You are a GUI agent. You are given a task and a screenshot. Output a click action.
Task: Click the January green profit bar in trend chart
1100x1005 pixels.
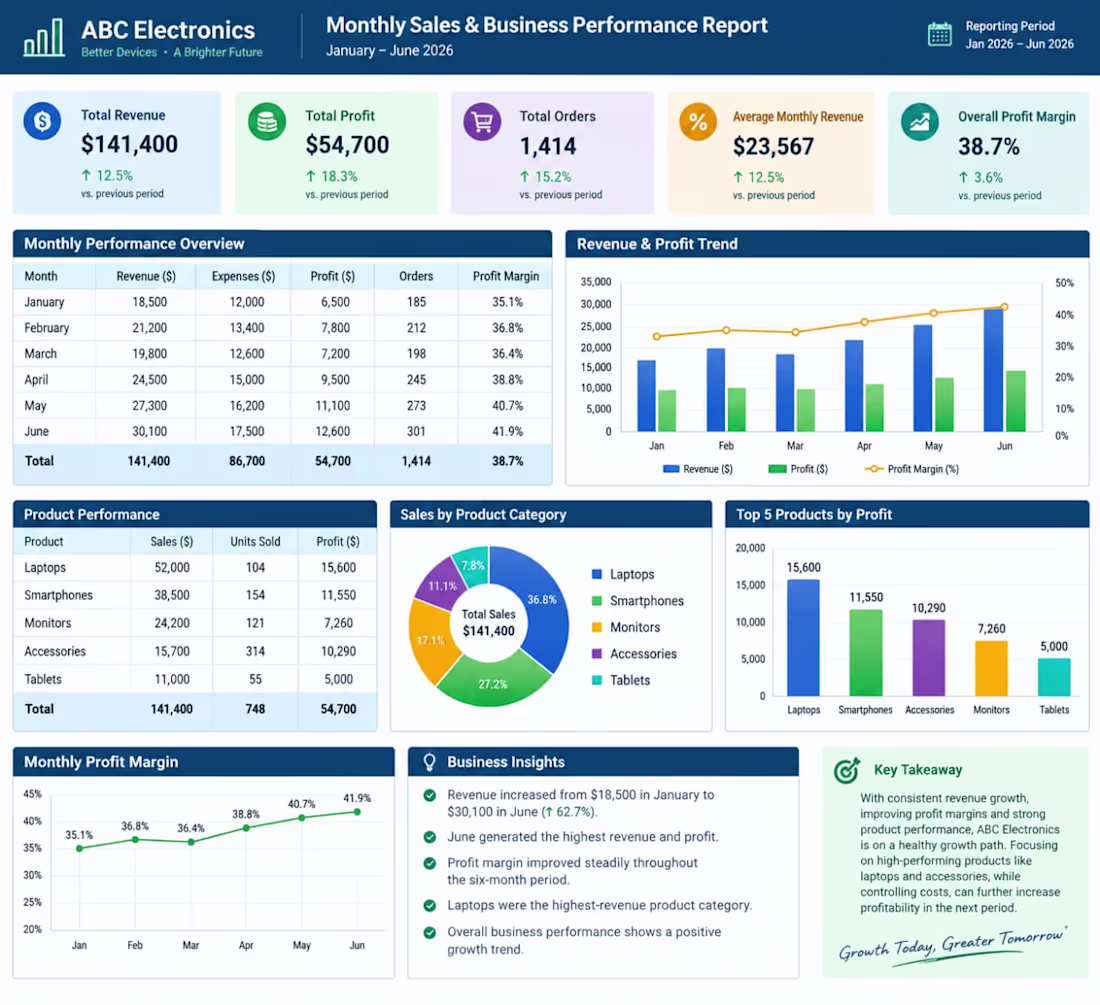click(667, 410)
